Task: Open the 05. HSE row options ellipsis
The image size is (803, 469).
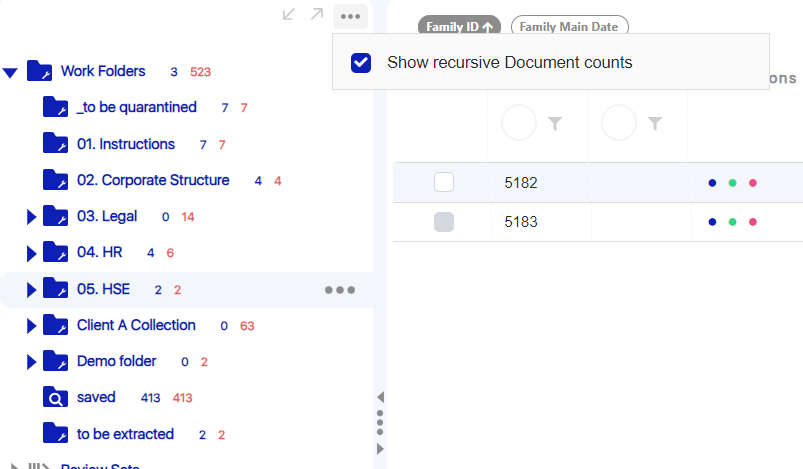Action: (340, 290)
